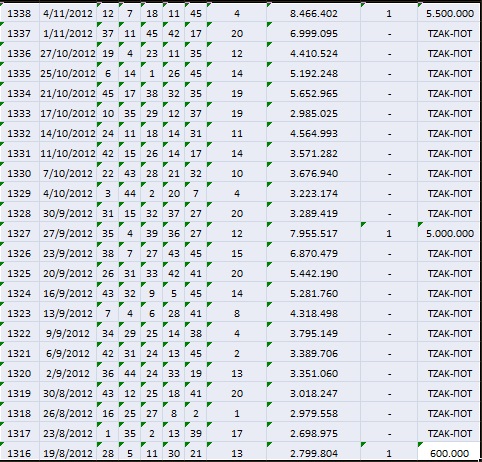Select draw number cell 1338

point(19,14)
